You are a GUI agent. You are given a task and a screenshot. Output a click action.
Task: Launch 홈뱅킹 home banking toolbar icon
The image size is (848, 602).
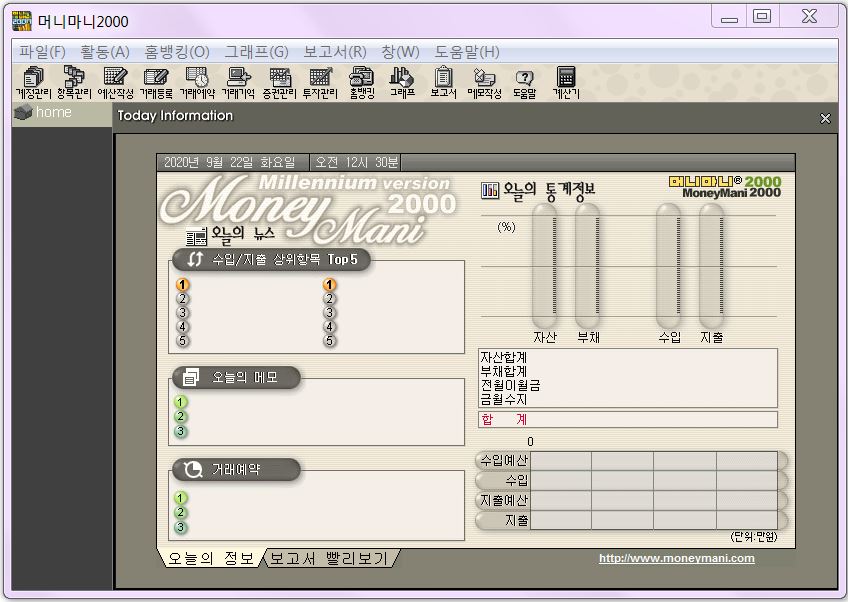(x=362, y=83)
